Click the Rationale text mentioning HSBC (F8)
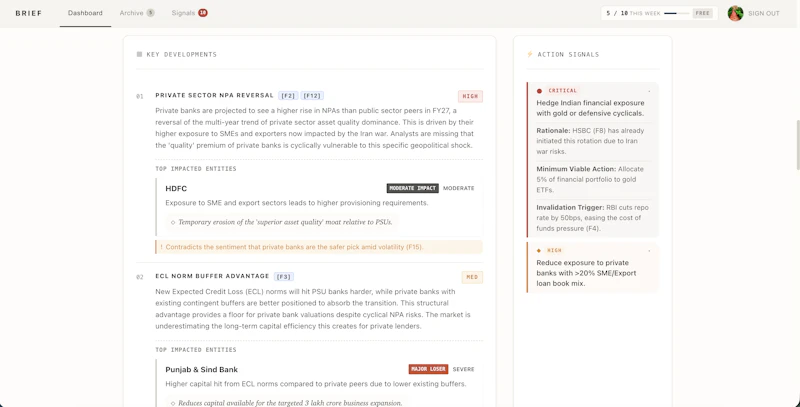The image size is (800, 407). pyautogui.click(x=590, y=141)
